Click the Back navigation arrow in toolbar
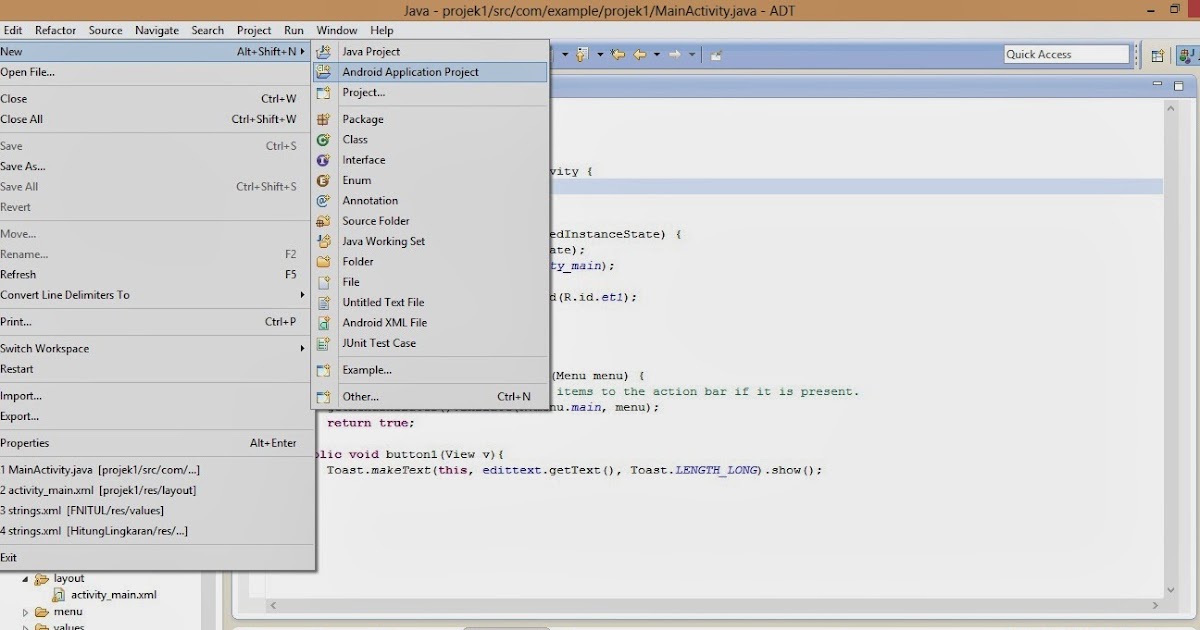This screenshot has height=630, width=1200. pos(640,54)
